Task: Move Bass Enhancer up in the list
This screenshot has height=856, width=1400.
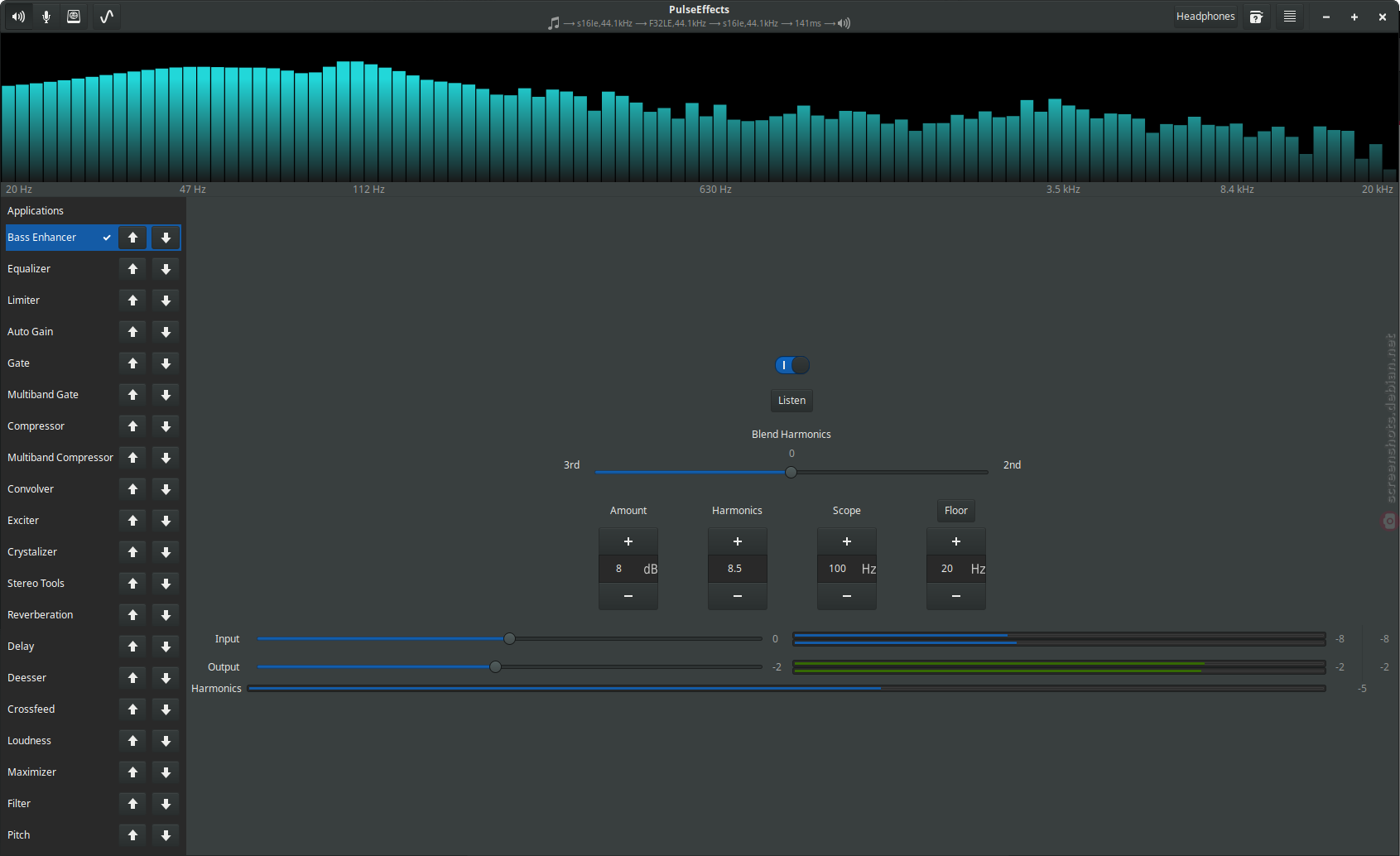Action: 132,238
